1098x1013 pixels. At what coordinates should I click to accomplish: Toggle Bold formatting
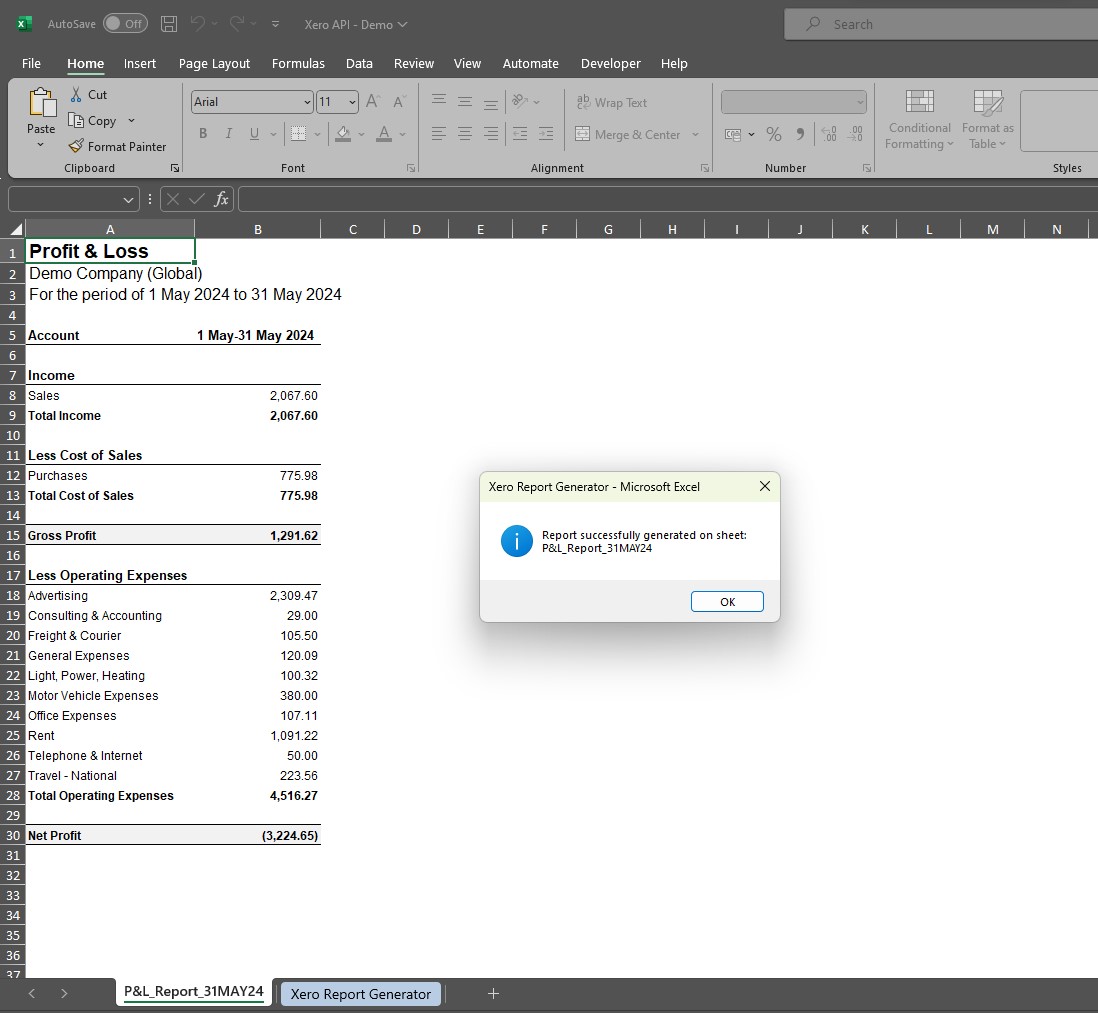[203, 133]
